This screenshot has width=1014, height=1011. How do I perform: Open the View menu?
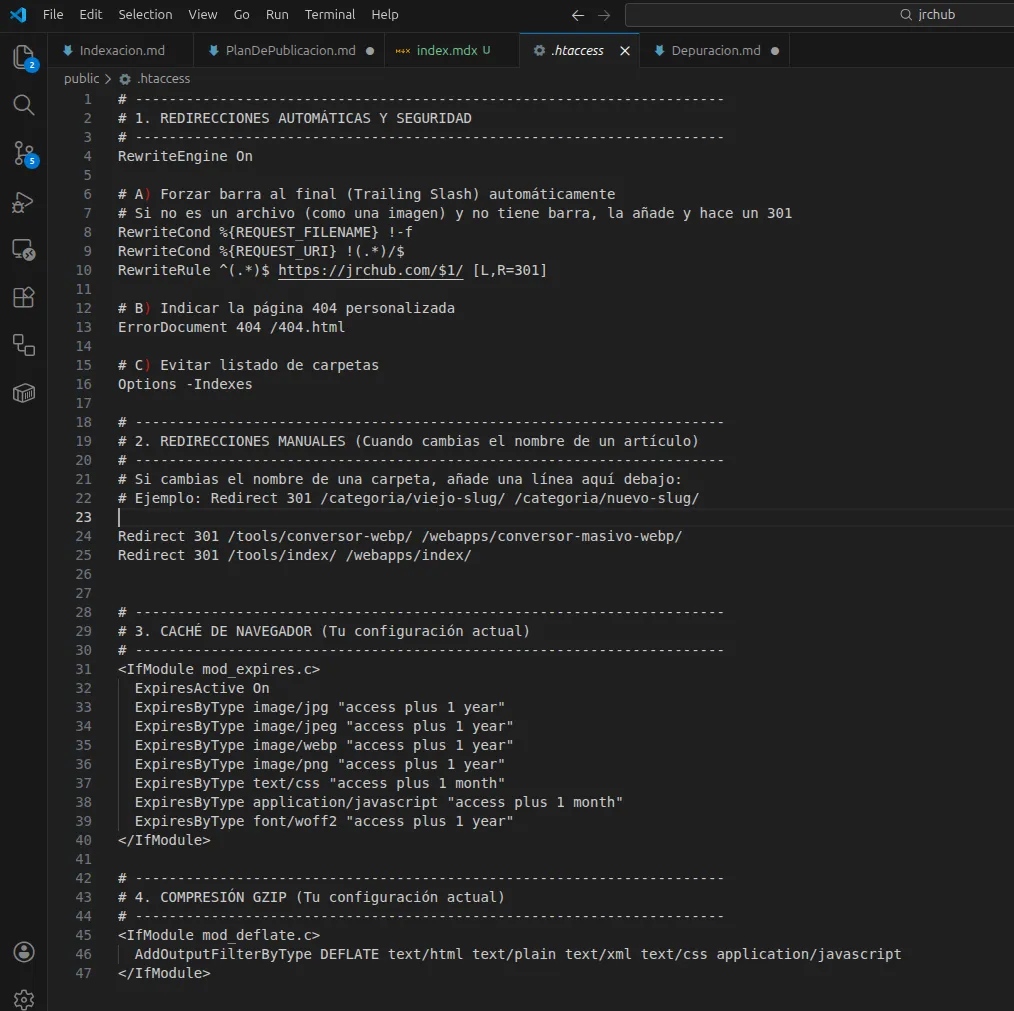202,14
